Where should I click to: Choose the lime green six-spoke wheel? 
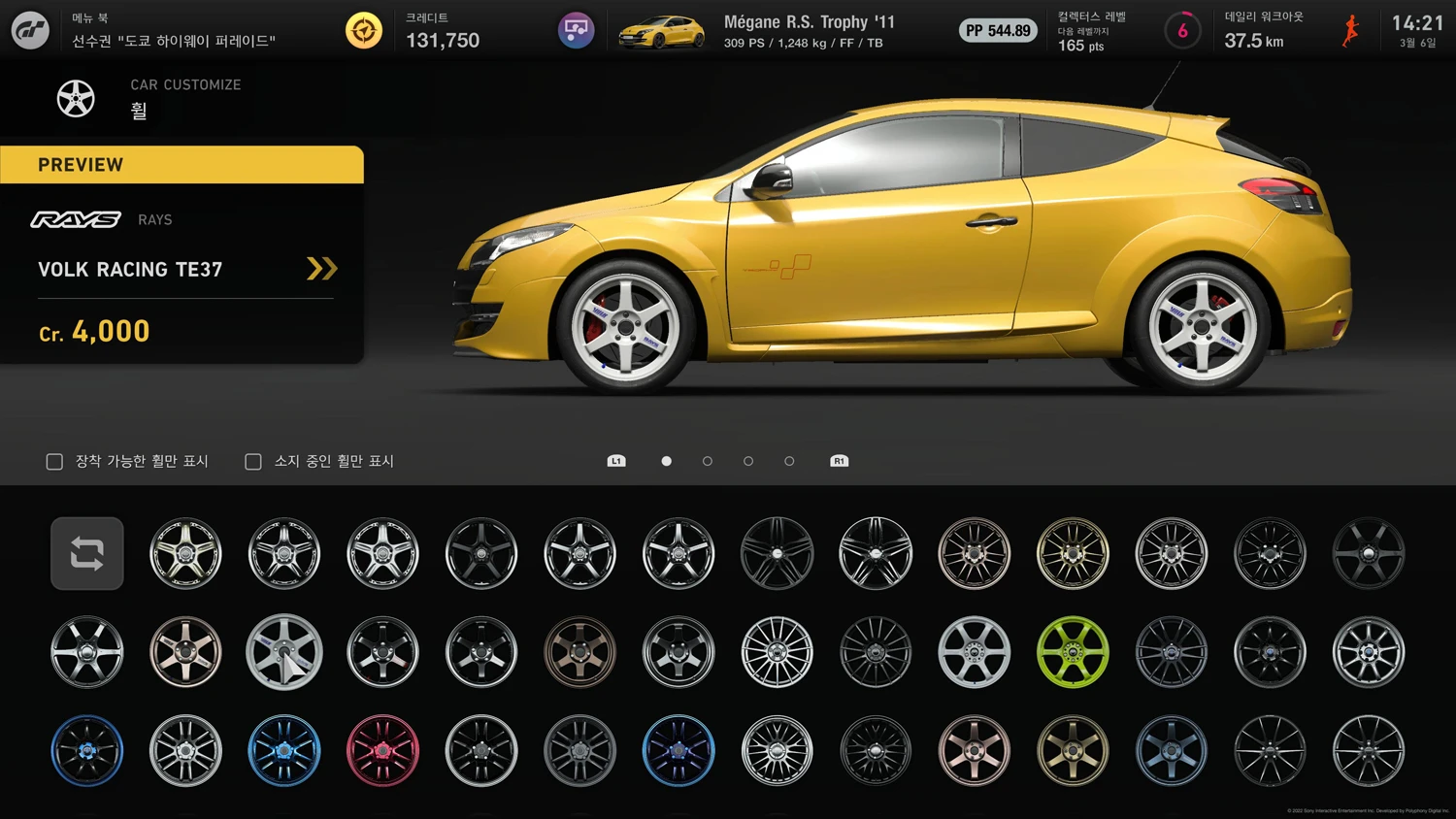click(1073, 652)
